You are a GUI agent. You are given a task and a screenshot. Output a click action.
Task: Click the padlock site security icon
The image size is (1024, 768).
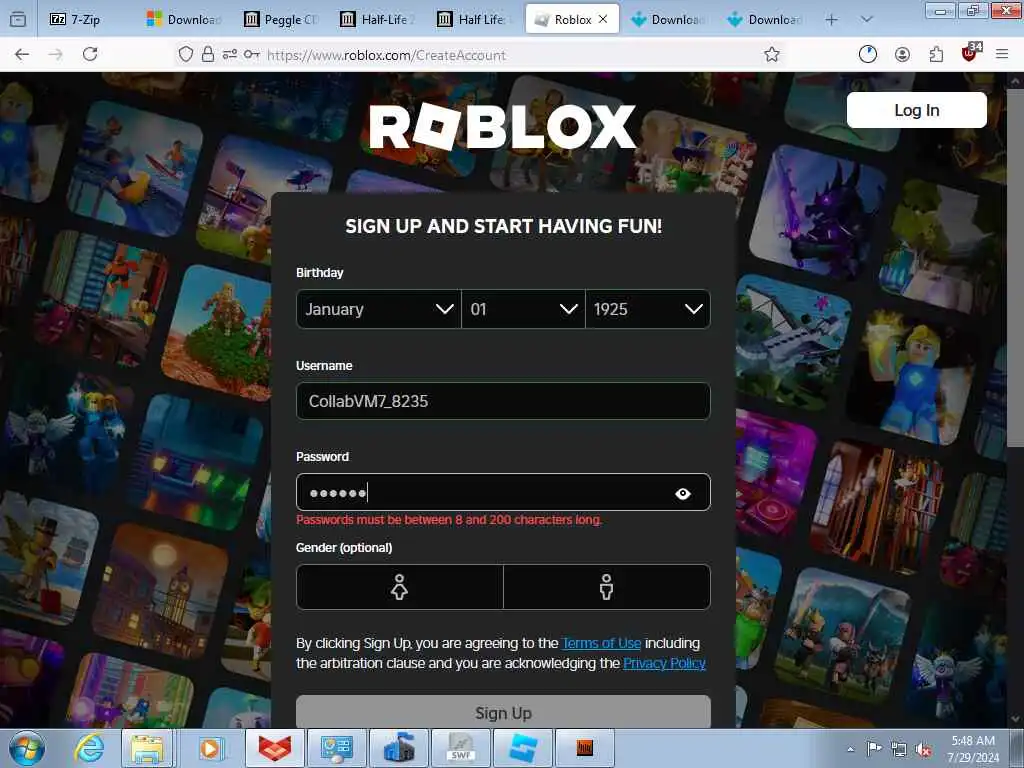(x=208, y=55)
